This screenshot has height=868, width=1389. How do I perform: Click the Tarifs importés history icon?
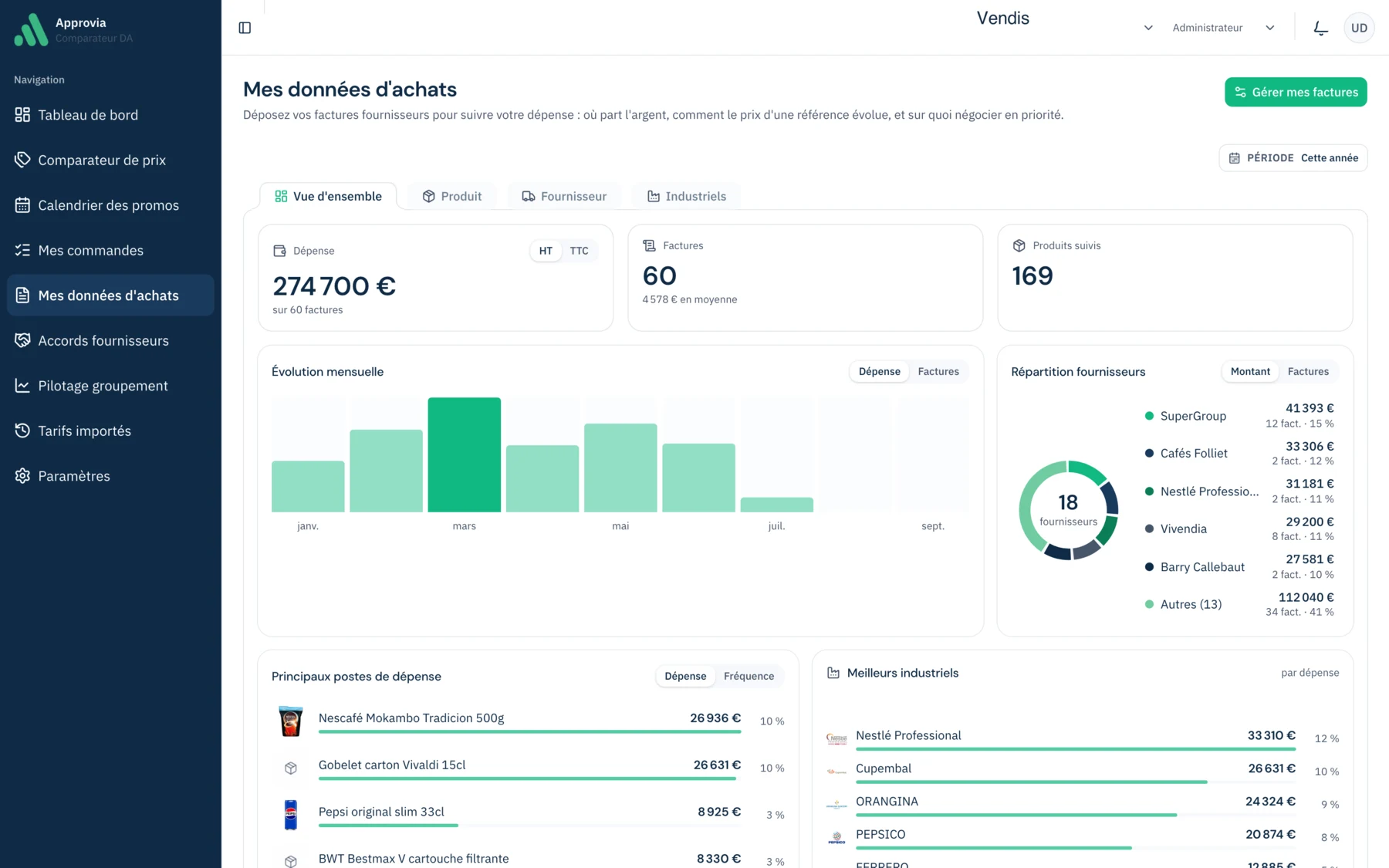(x=22, y=431)
